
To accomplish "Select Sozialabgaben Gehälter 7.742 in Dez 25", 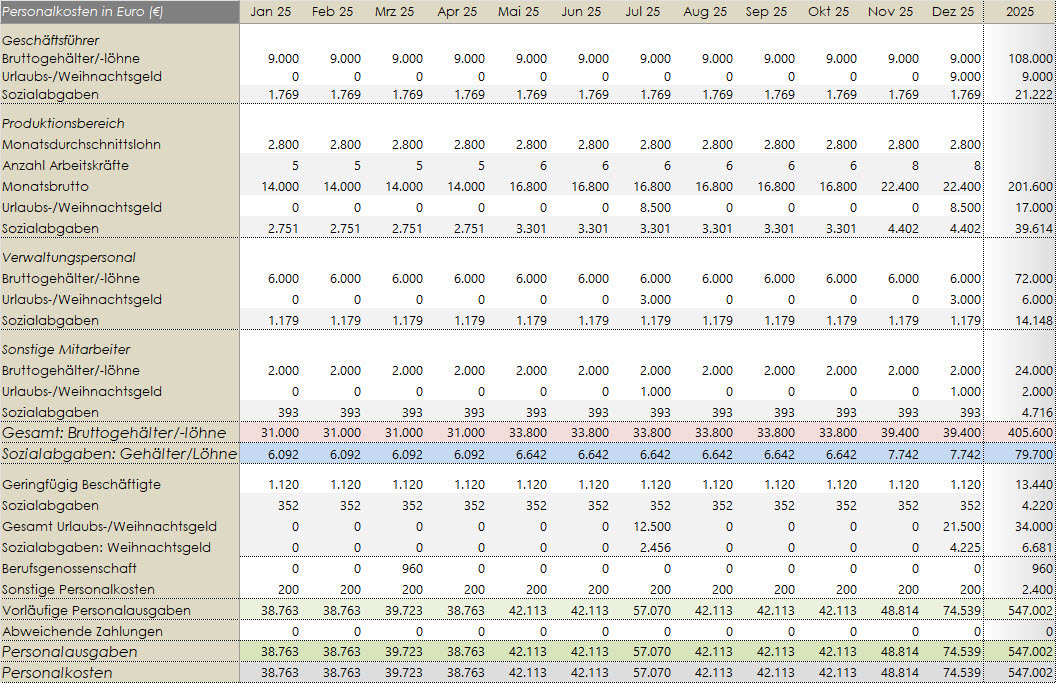I will click(965, 455).
